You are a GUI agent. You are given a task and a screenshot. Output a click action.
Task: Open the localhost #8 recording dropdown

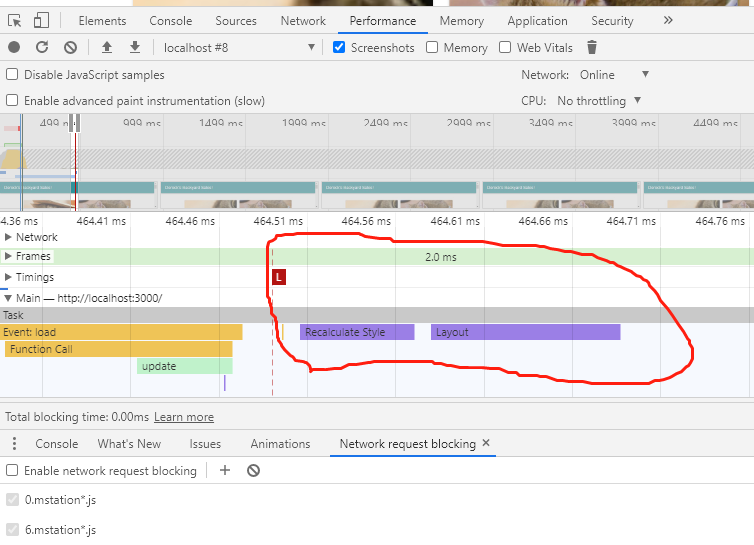pyautogui.click(x=239, y=48)
